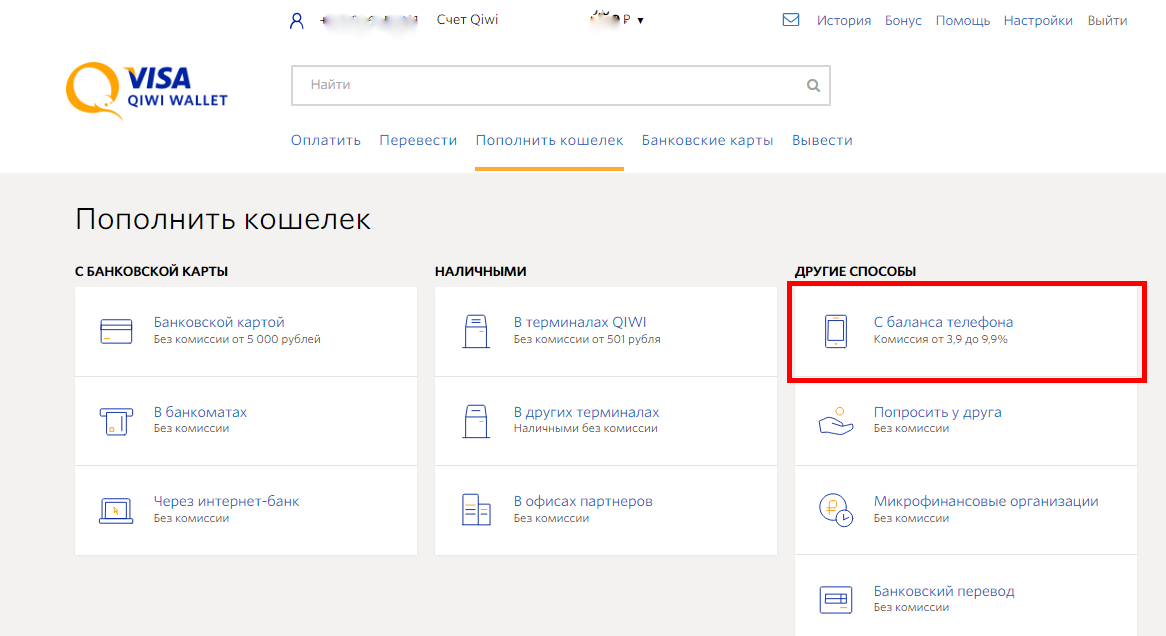Click the partner offices building icon
Image resolution: width=1166 pixels, height=636 pixels.
[476, 510]
